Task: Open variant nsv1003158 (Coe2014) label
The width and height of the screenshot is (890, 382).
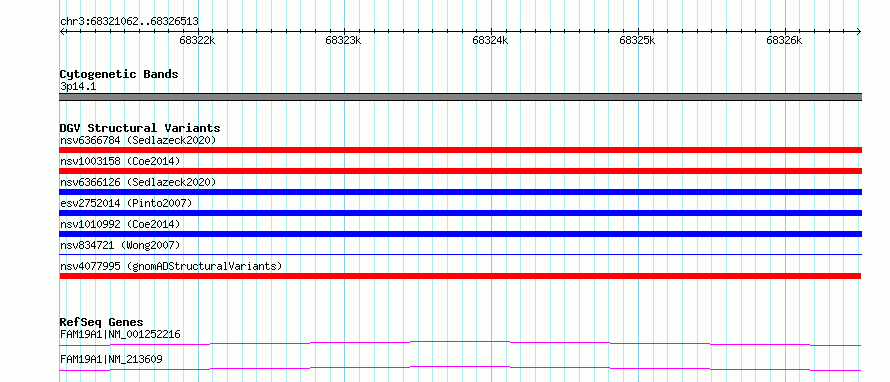Action: [x=120, y=161]
